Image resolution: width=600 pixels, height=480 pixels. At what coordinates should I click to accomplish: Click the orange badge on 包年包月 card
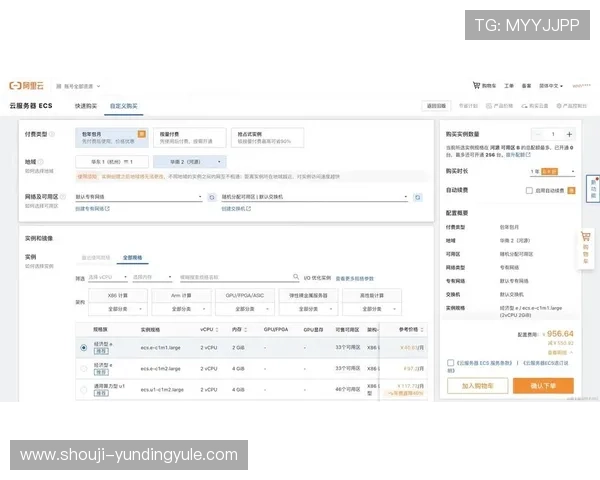(142, 134)
